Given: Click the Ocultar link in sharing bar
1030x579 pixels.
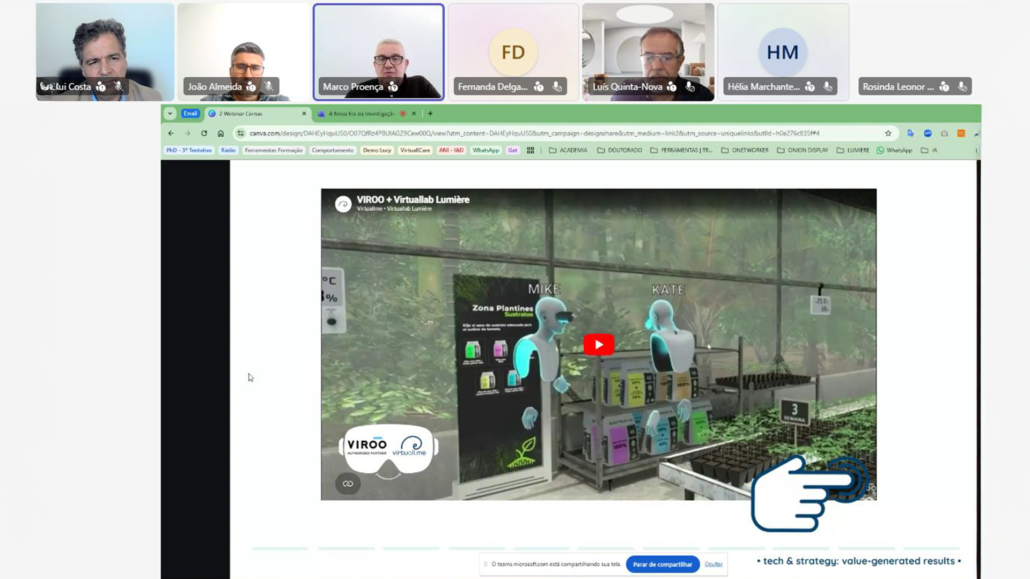Looking at the screenshot, I should point(713,564).
